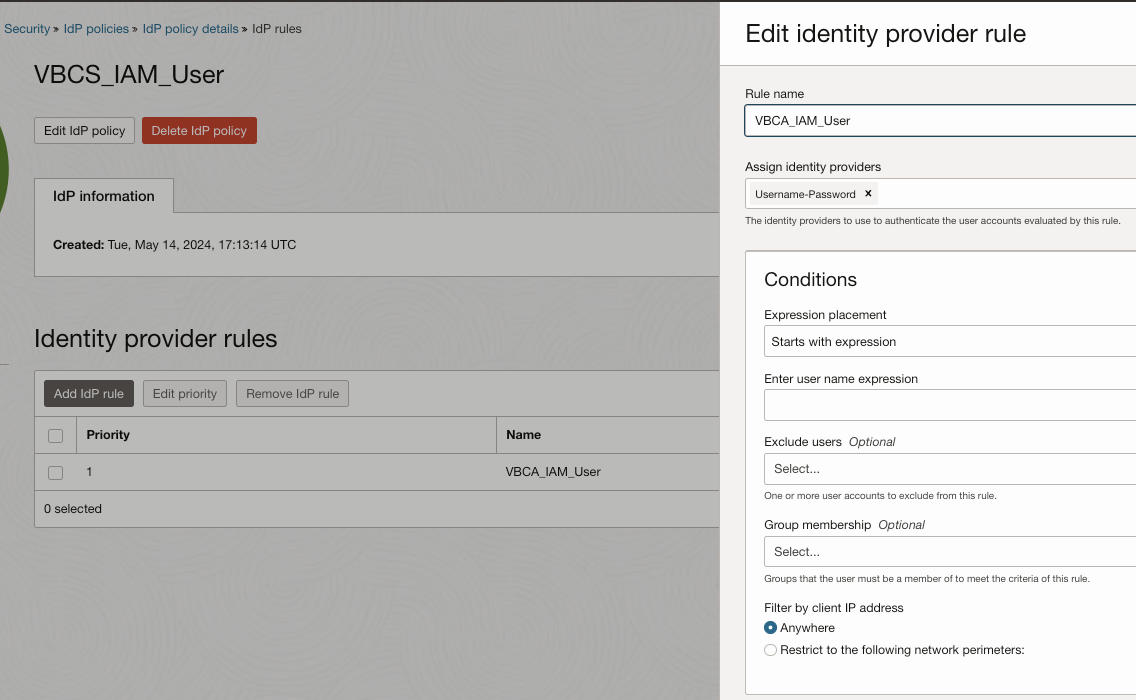1136x700 pixels.
Task: Navigate to IdP policy details breadcrumb
Action: (x=190, y=29)
